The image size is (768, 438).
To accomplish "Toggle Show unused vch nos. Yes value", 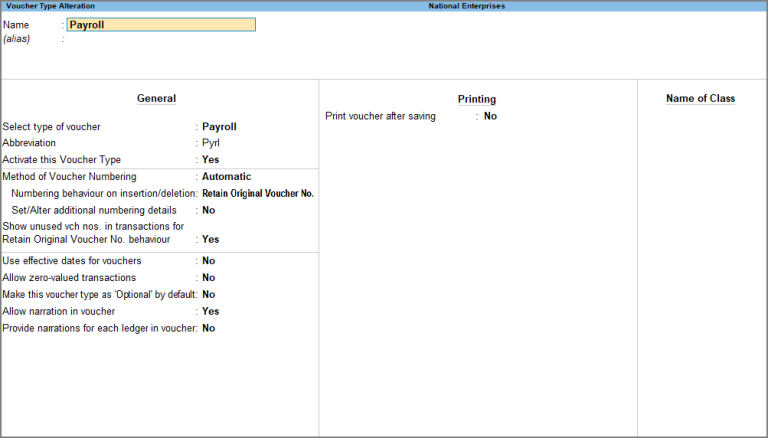I will click(x=210, y=240).
